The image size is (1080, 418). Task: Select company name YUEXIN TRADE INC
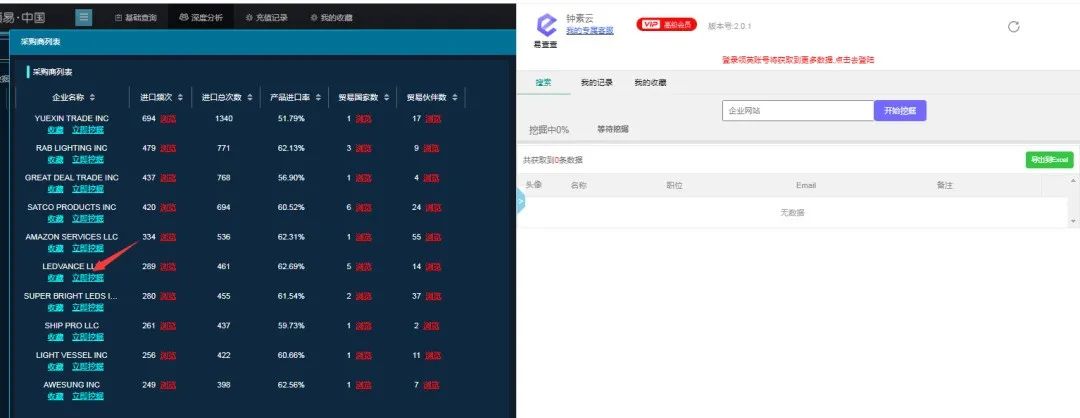coord(72,118)
